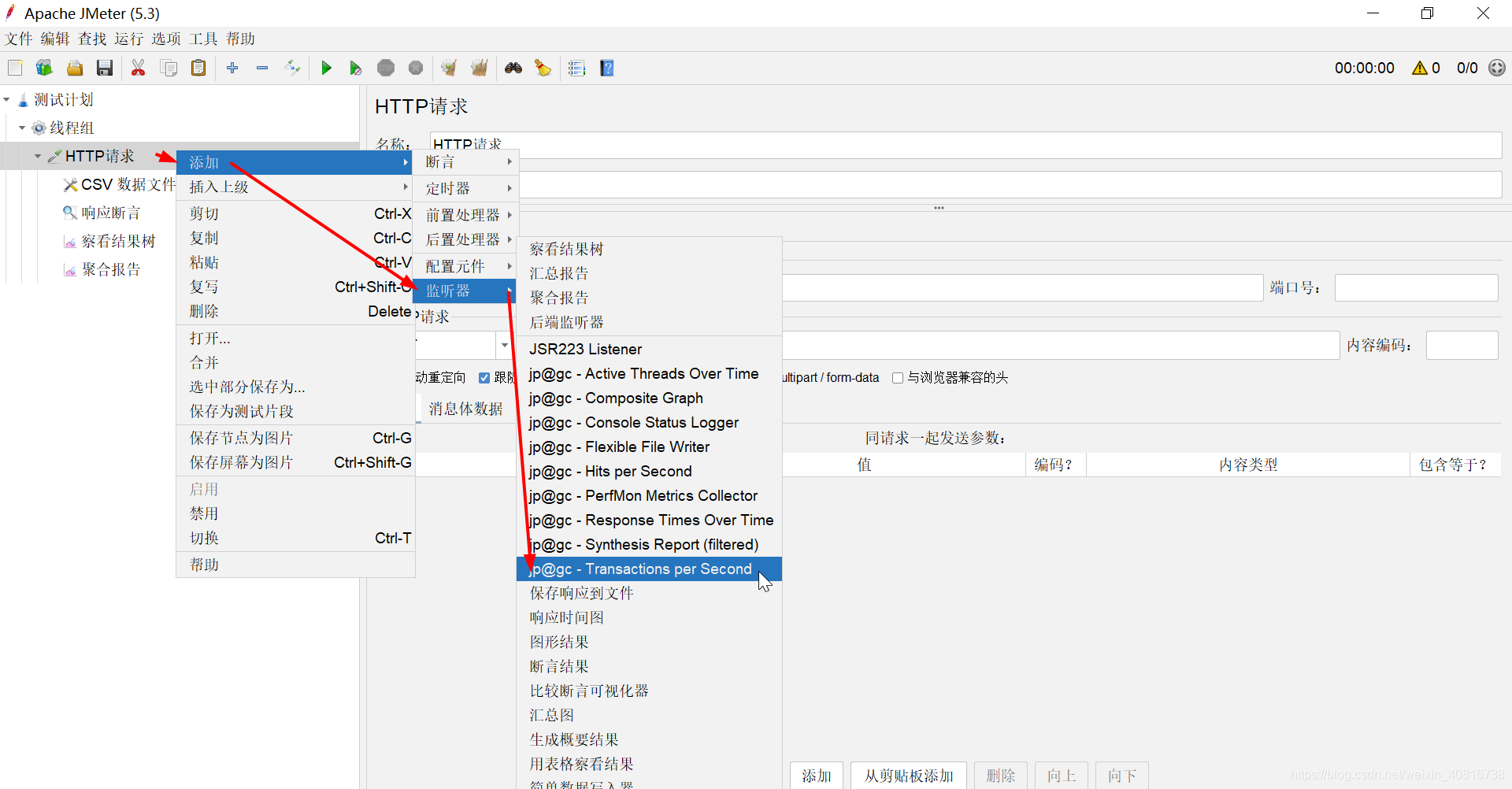Expand the 插入上级 submenu
This screenshot has height=789, width=1512.
tap(295, 187)
